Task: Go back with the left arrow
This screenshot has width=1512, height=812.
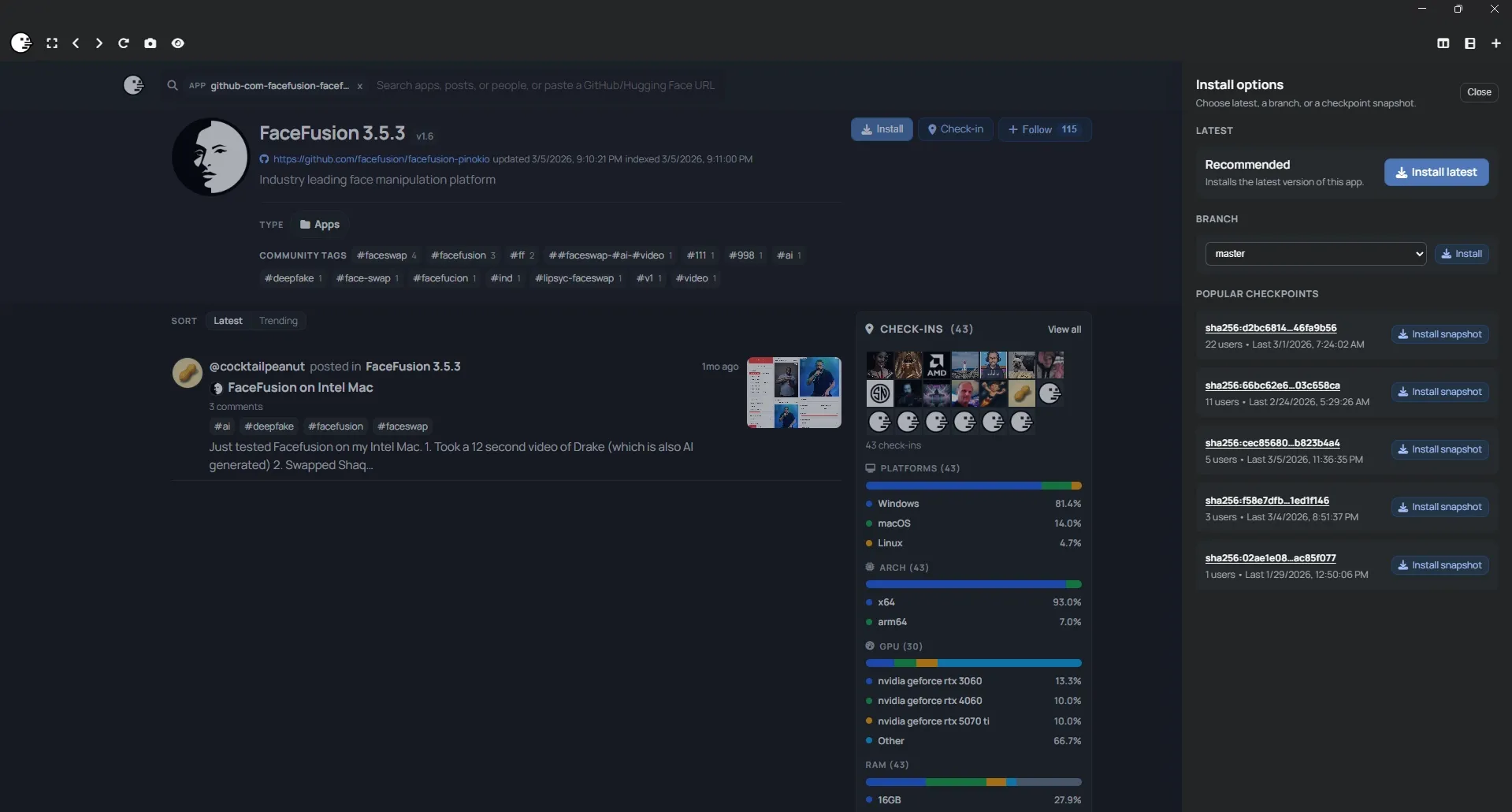Action: coord(76,43)
